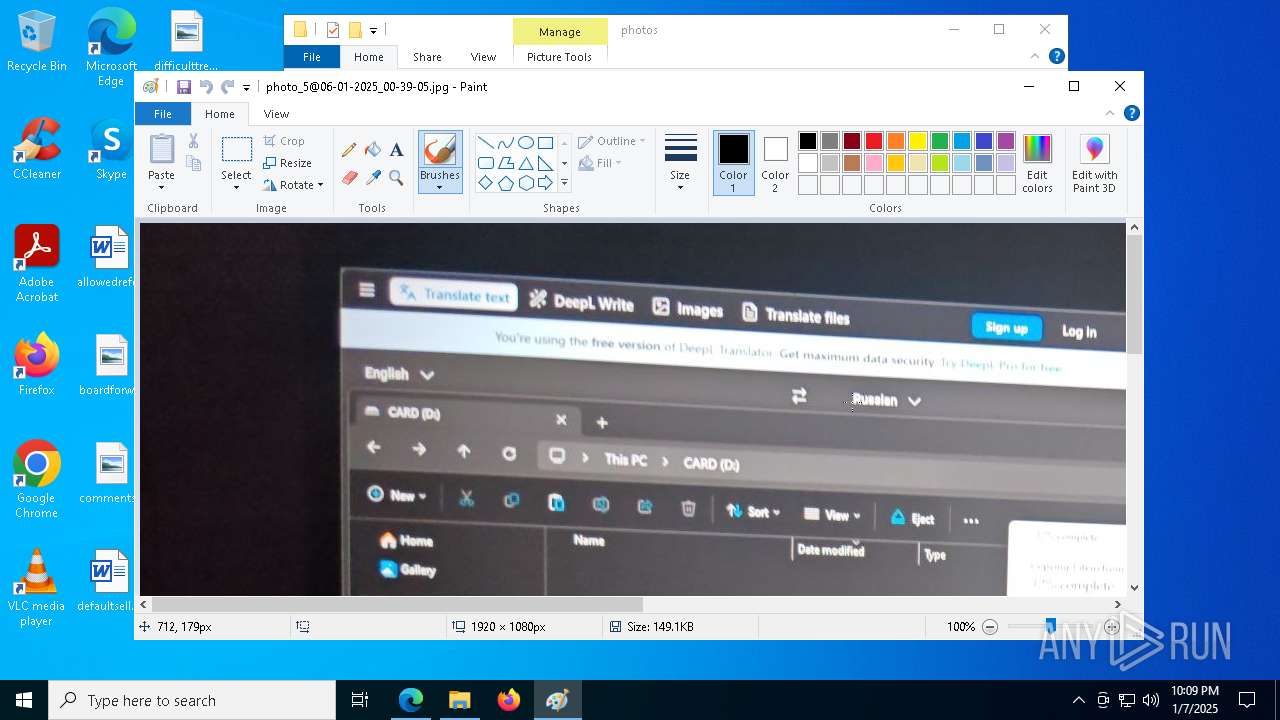Click the Save icon in Paint's title bar
Screen dimensions: 1280x720
[x=184, y=87]
